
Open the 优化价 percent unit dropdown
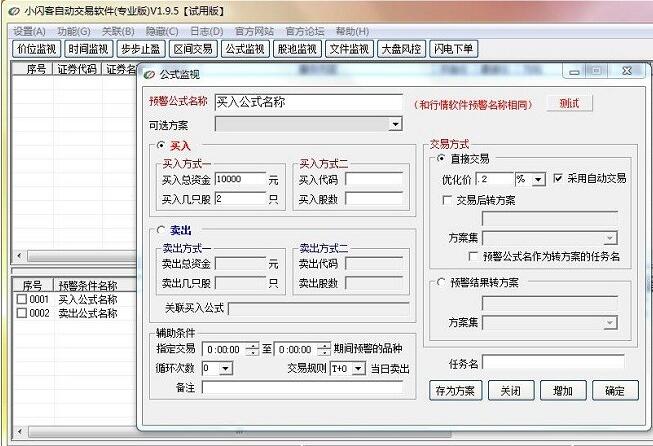pyautogui.click(x=539, y=179)
